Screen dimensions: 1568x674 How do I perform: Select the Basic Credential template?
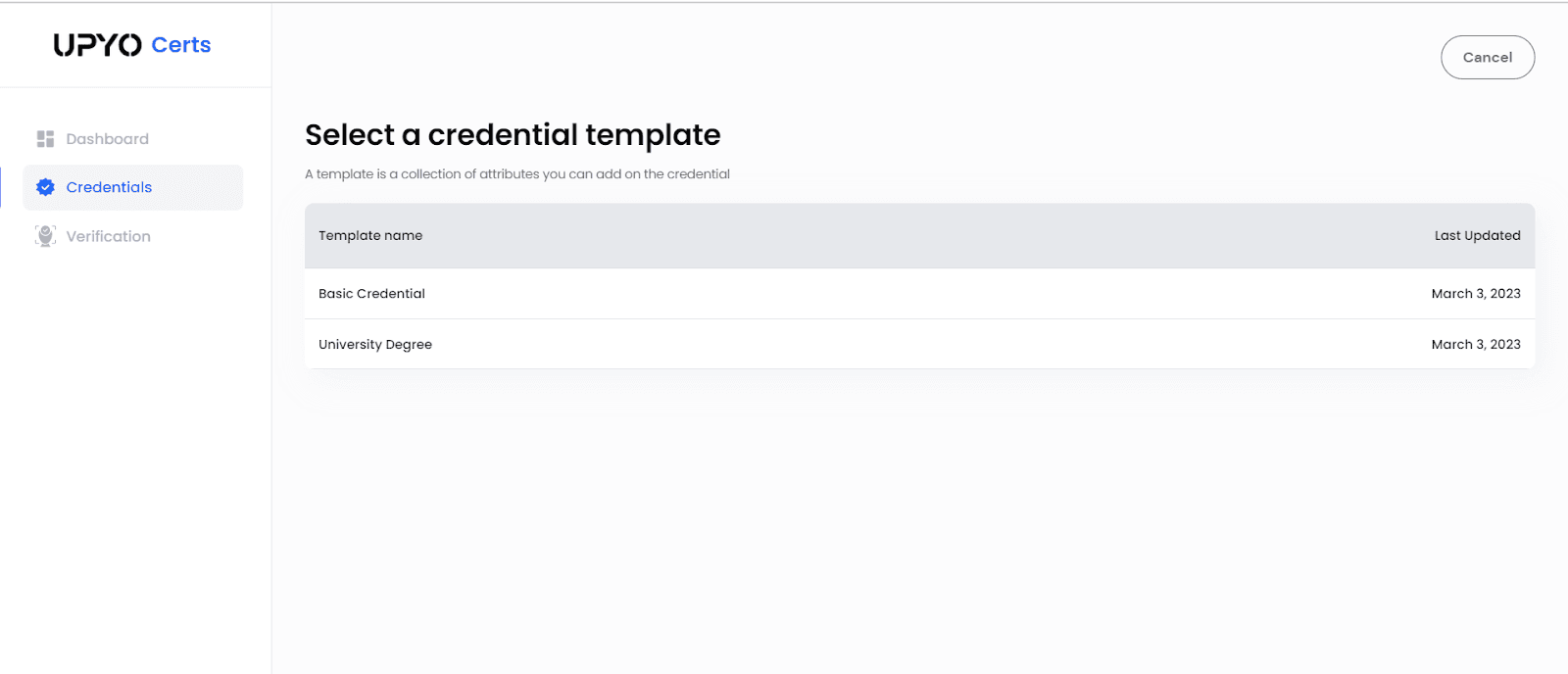[x=371, y=294]
